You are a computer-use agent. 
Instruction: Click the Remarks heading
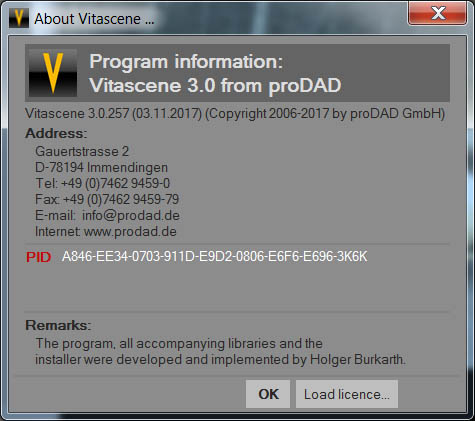58,325
